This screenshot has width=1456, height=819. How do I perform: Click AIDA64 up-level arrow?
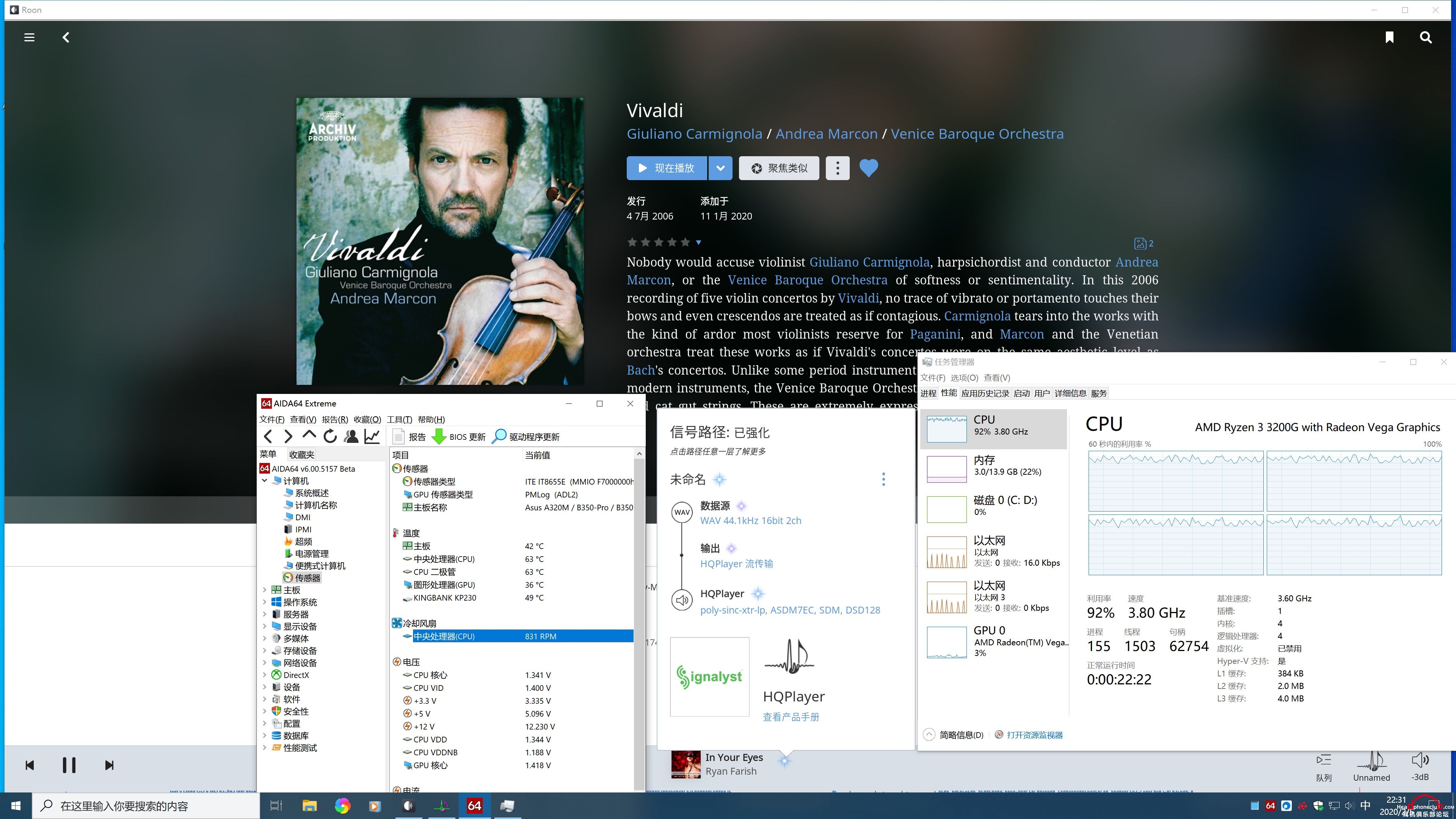[309, 435]
